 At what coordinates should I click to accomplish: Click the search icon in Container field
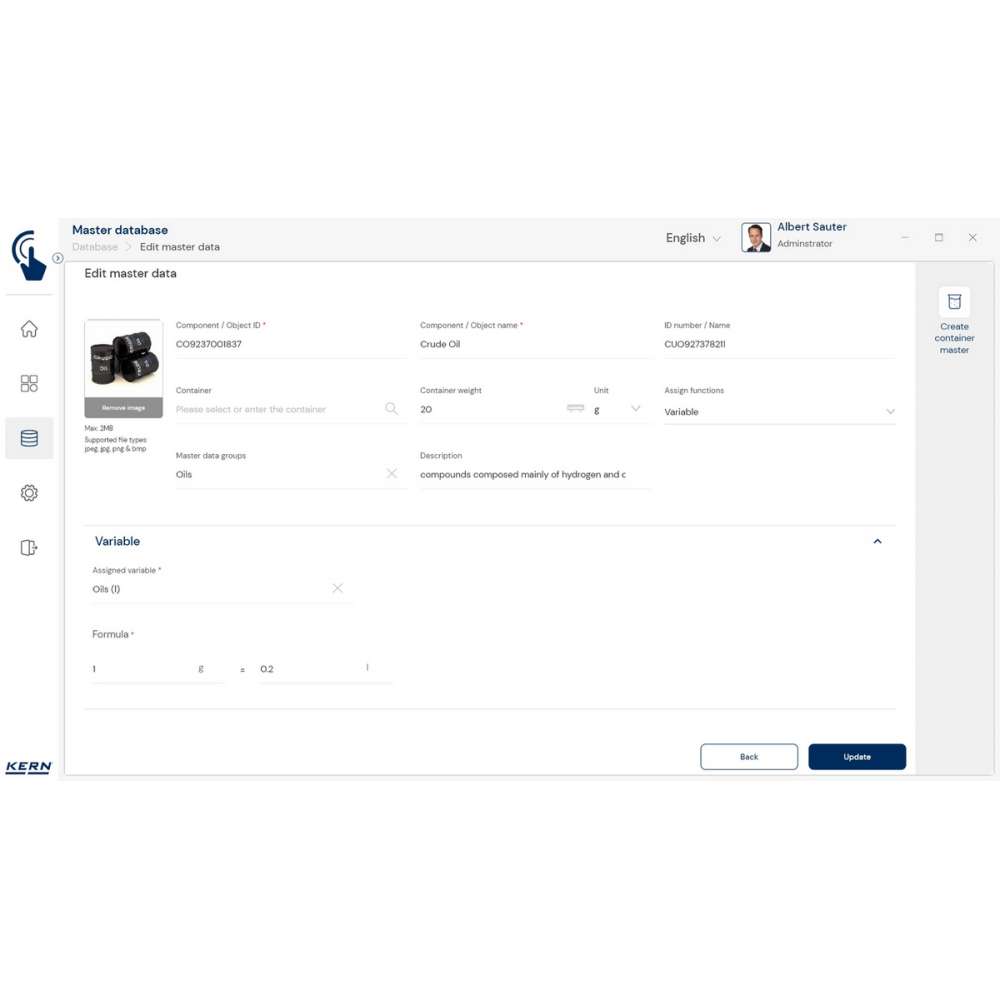[x=391, y=409]
